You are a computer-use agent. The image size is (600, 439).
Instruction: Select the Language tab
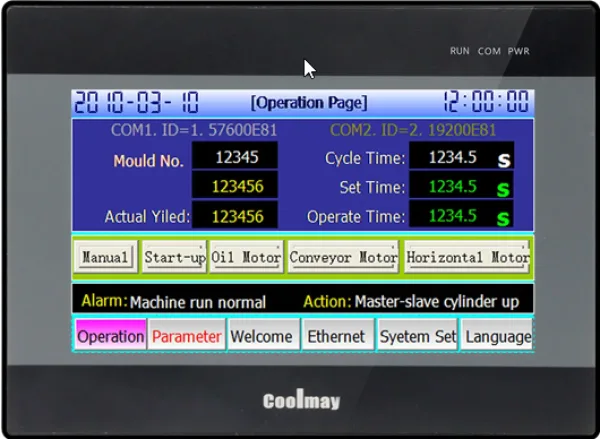pyautogui.click(x=497, y=335)
